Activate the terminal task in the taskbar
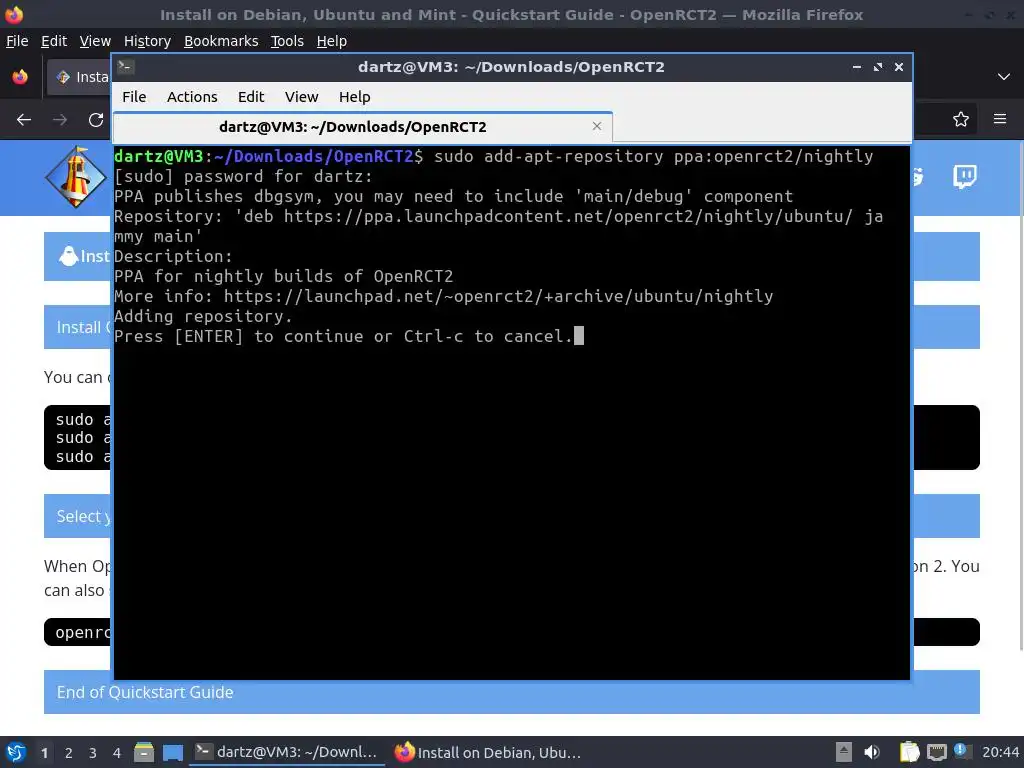 (287, 752)
